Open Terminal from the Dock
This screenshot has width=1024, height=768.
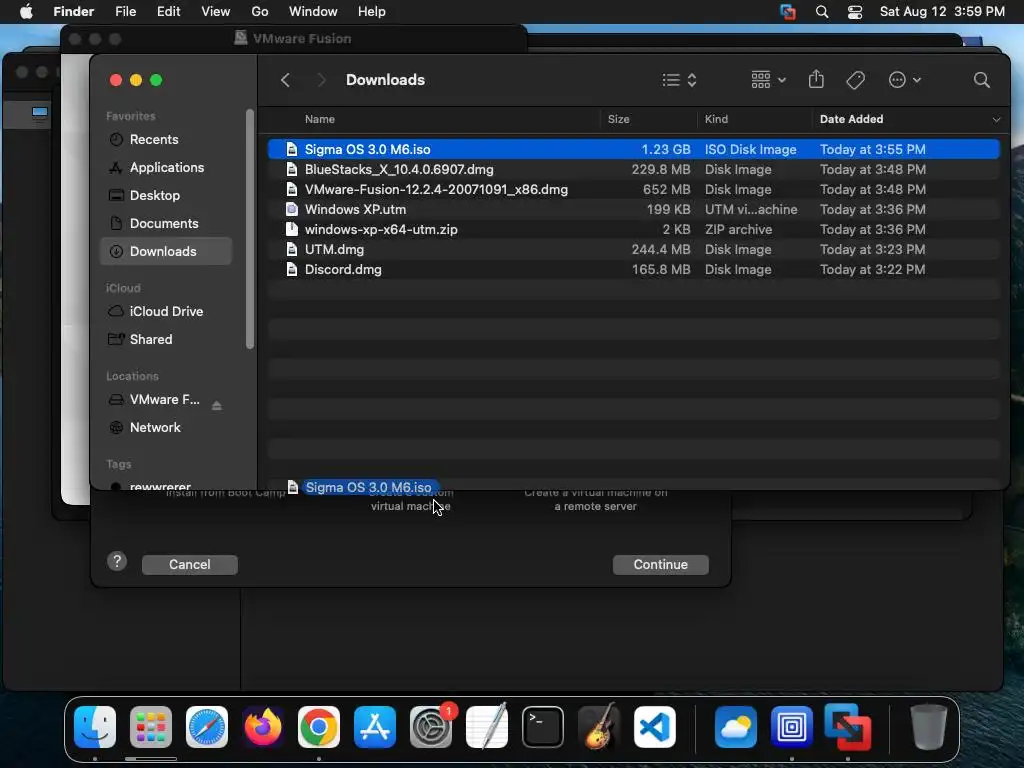pyautogui.click(x=543, y=727)
